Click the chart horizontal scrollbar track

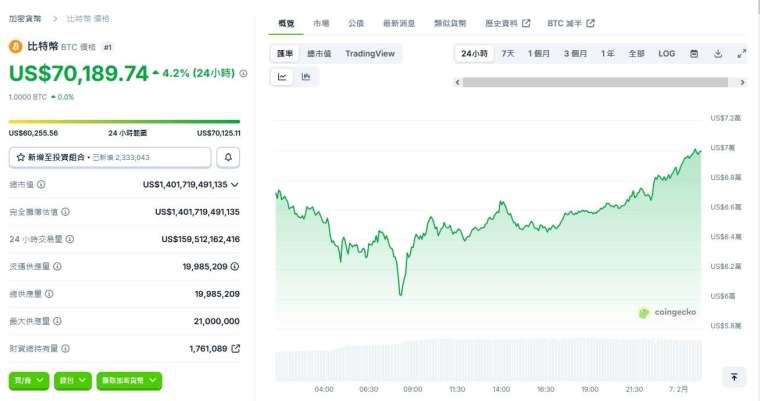[x=600, y=81]
